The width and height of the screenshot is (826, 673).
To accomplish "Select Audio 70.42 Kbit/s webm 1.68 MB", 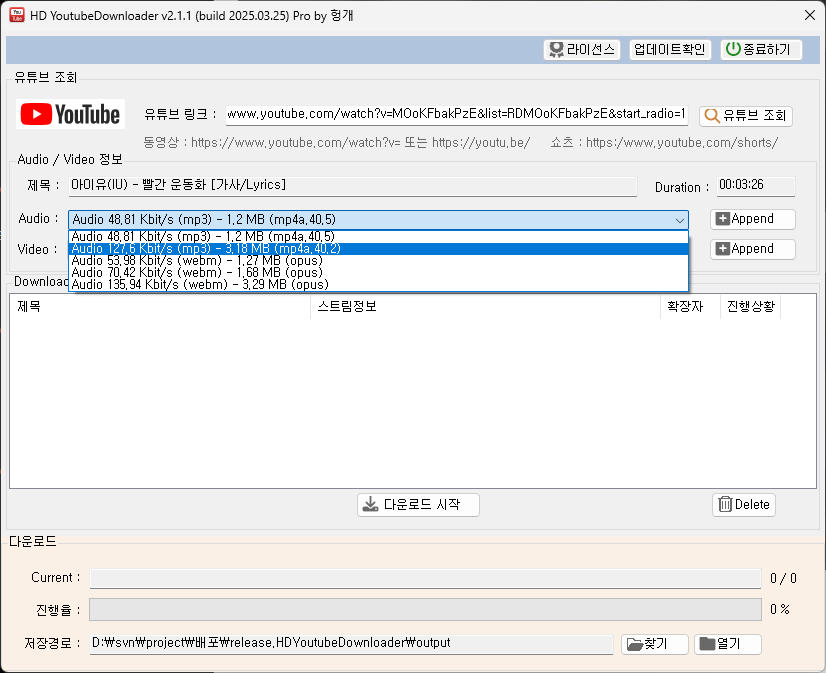I will (x=378, y=273).
